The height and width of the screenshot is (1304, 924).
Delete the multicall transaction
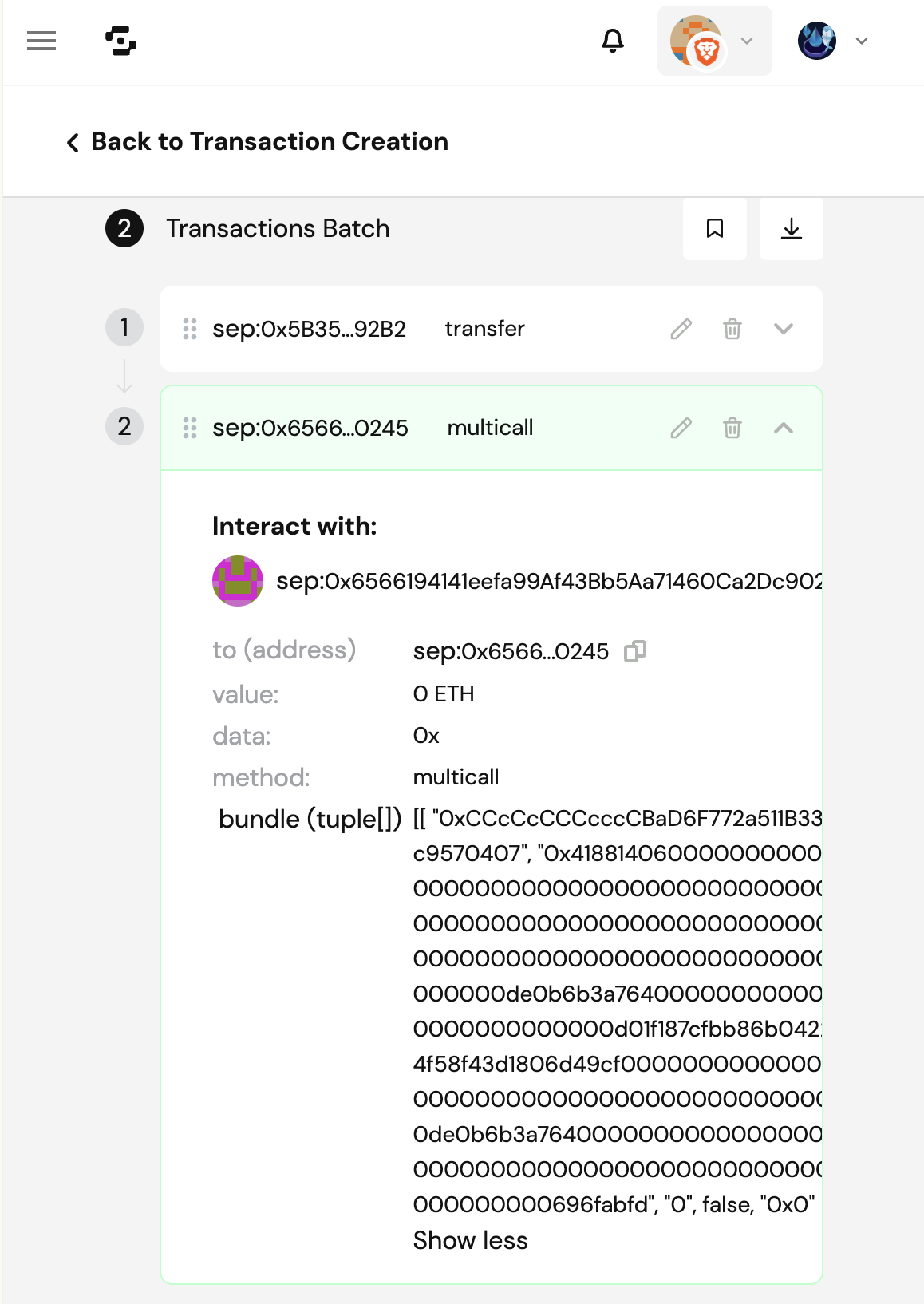[x=732, y=429]
